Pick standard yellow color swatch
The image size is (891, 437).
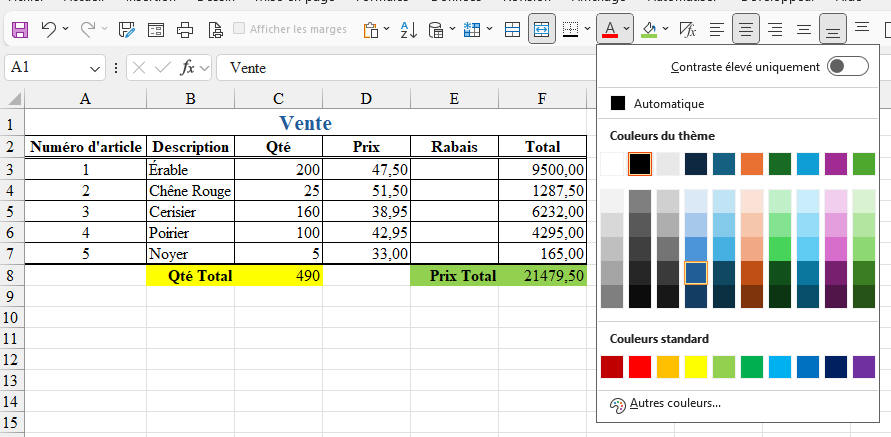(x=696, y=367)
